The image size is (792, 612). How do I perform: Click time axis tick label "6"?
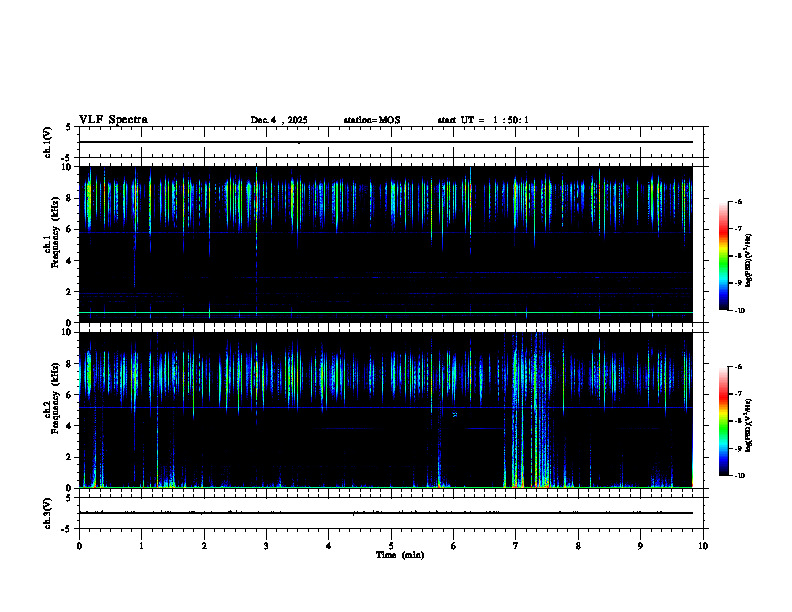click(x=454, y=546)
